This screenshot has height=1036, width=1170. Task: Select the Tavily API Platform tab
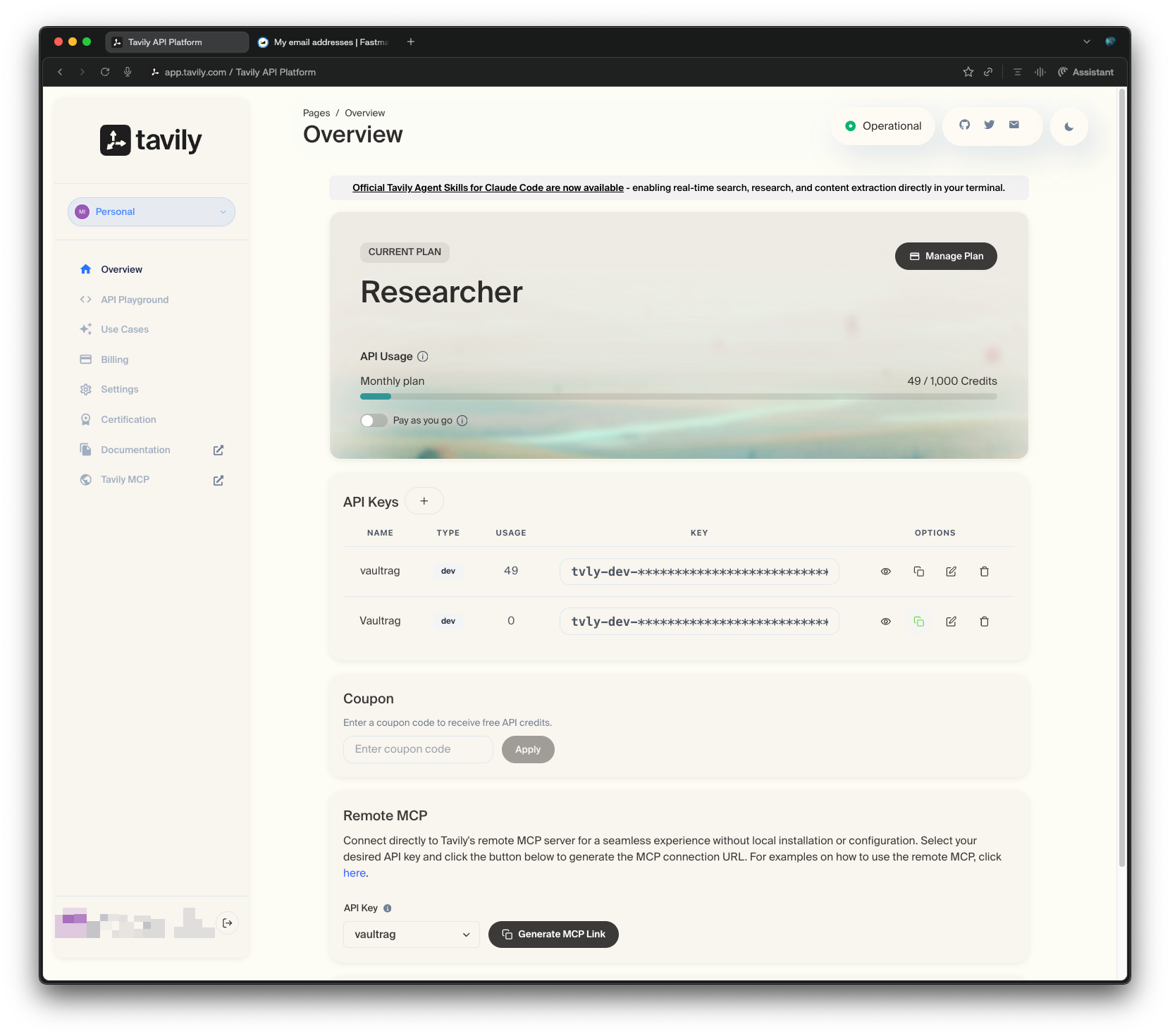(177, 42)
